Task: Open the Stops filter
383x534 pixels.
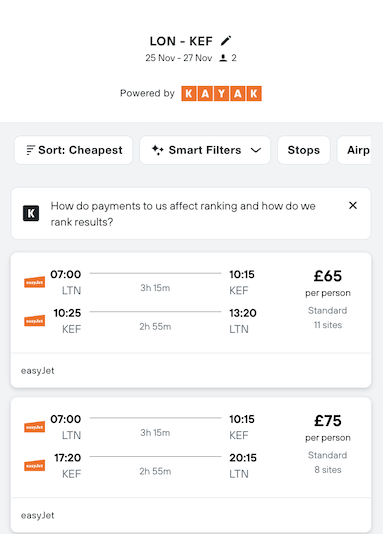Action: [x=304, y=150]
